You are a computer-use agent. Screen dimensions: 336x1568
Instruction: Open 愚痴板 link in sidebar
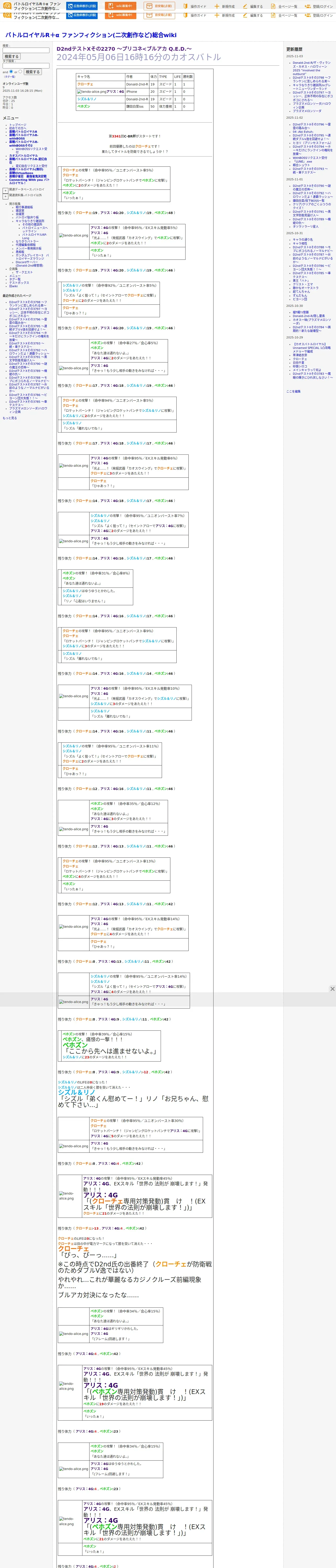[20, 252]
